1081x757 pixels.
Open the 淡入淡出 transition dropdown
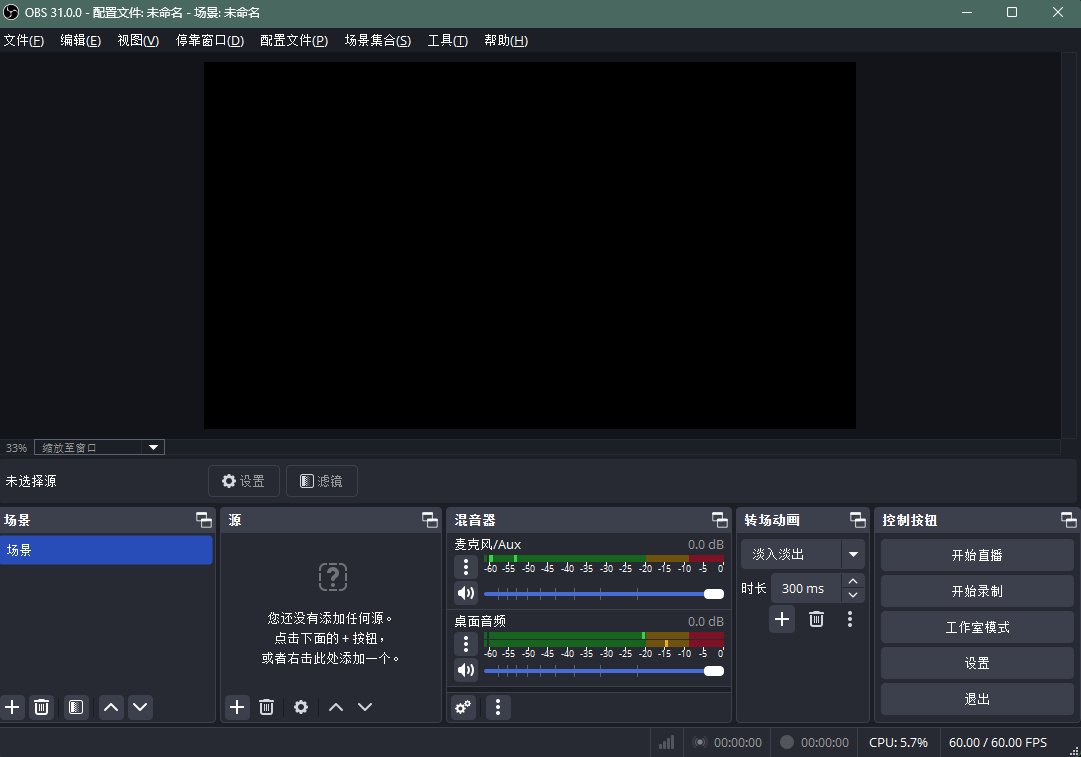pyautogui.click(x=802, y=554)
